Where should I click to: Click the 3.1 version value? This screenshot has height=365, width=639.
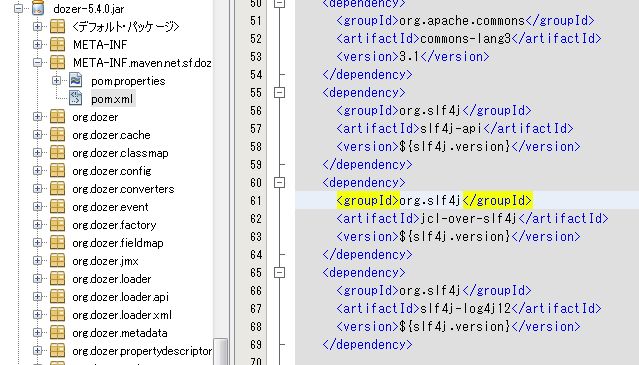[410, 57]
